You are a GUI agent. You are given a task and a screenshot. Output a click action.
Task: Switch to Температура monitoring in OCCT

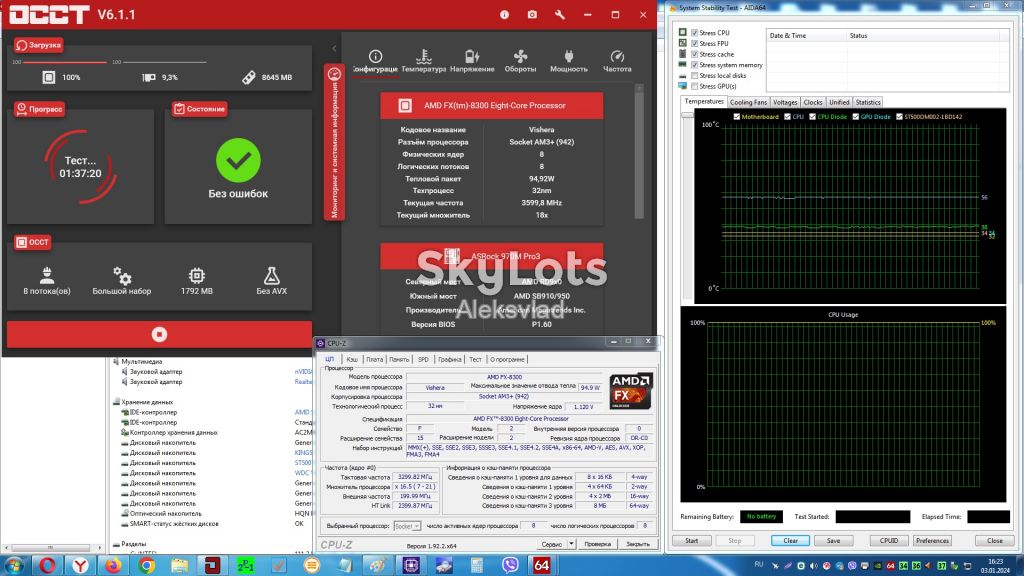click(x=423, y=61)
